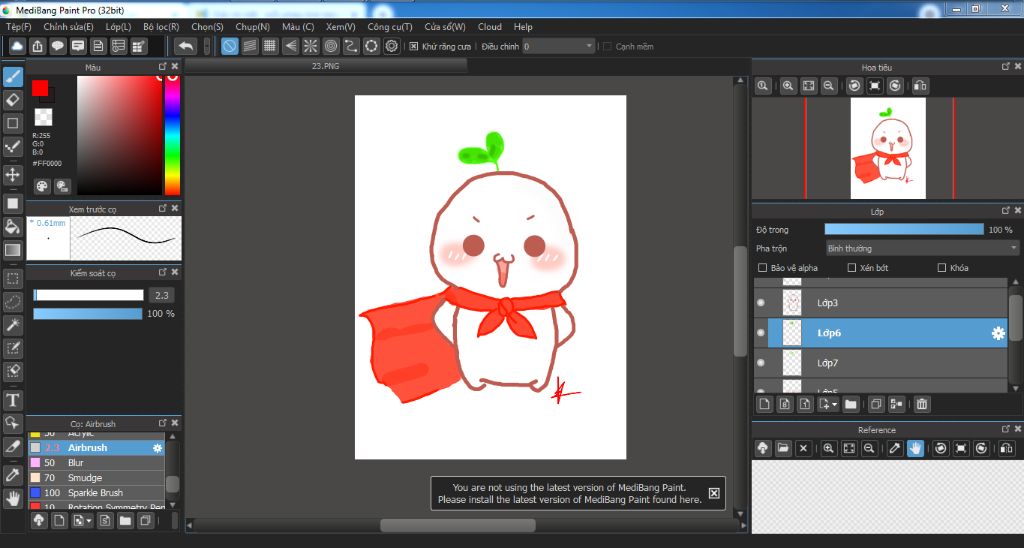Open snap settings gear in toolbar
The width and height of the screenshot is (1024, 548).
392,46
